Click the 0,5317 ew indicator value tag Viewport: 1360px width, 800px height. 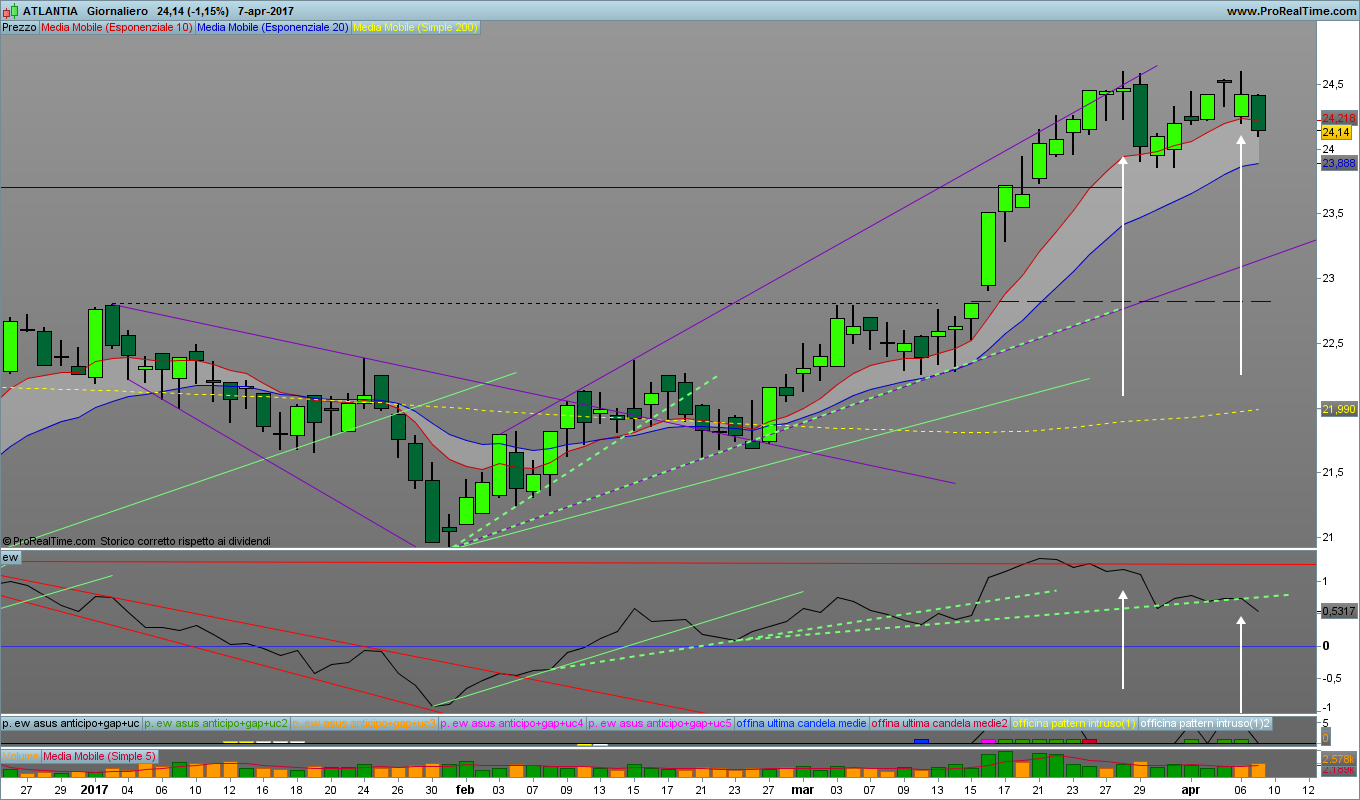(x=1338, y=610)
